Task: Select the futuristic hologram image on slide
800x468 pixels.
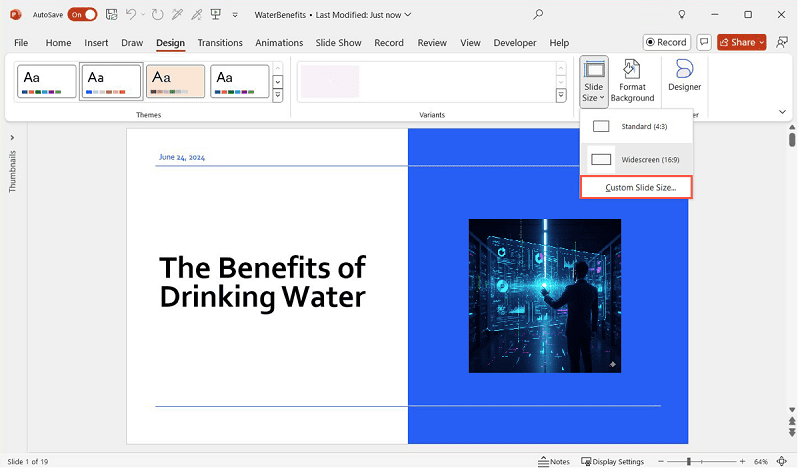Action: click(545, 296)
